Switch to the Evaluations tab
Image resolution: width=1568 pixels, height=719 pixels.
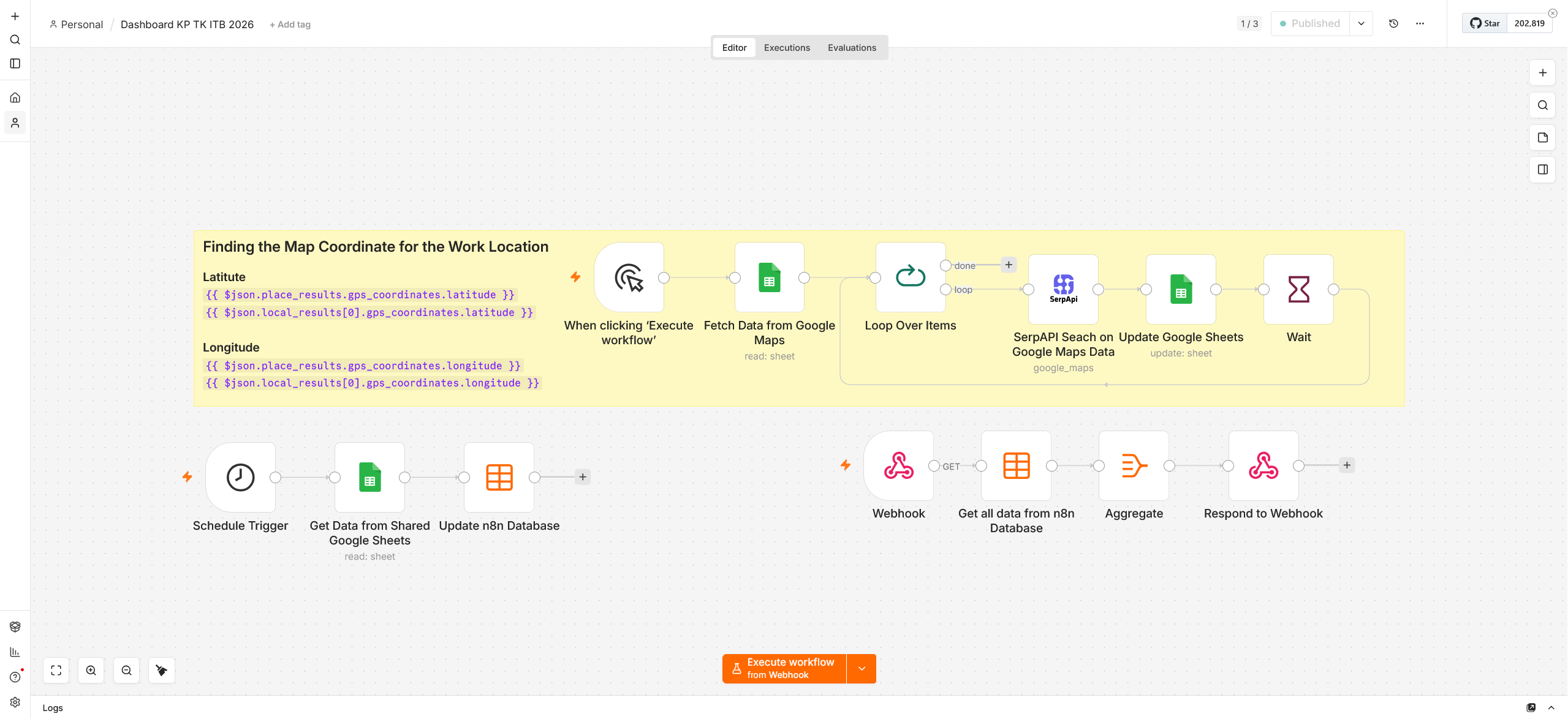852,47
